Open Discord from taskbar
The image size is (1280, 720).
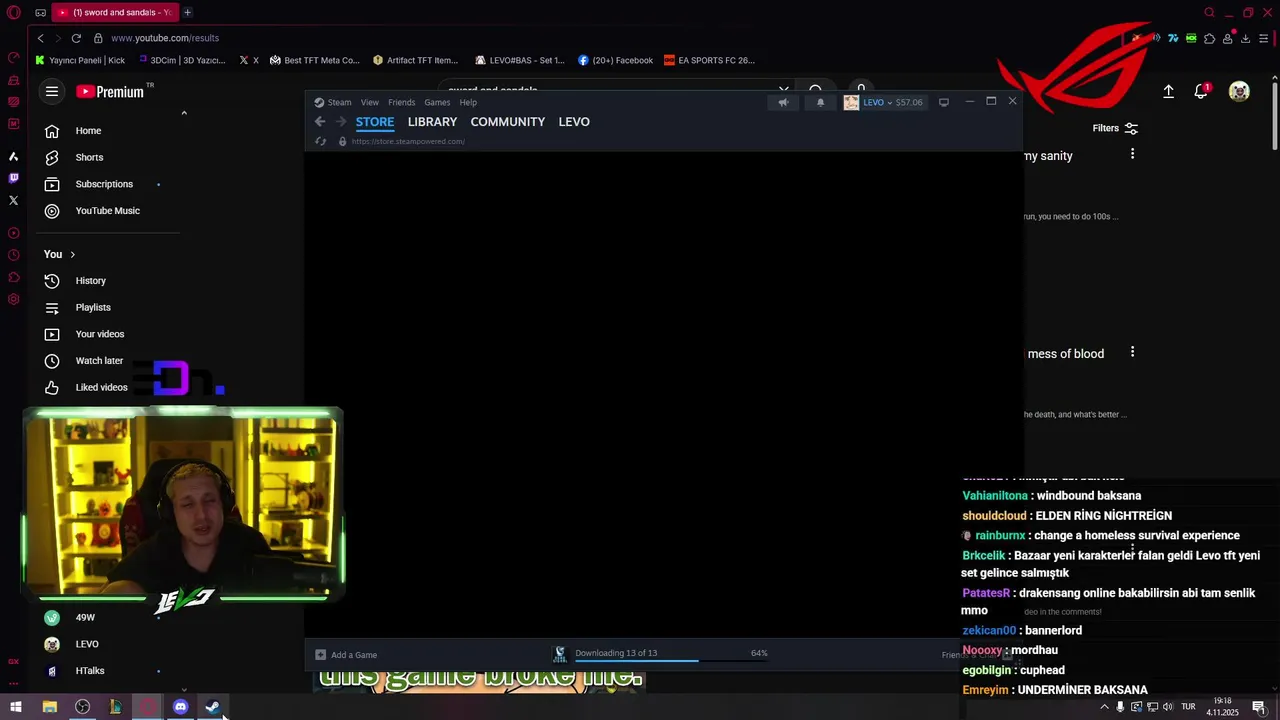point(180,707)
